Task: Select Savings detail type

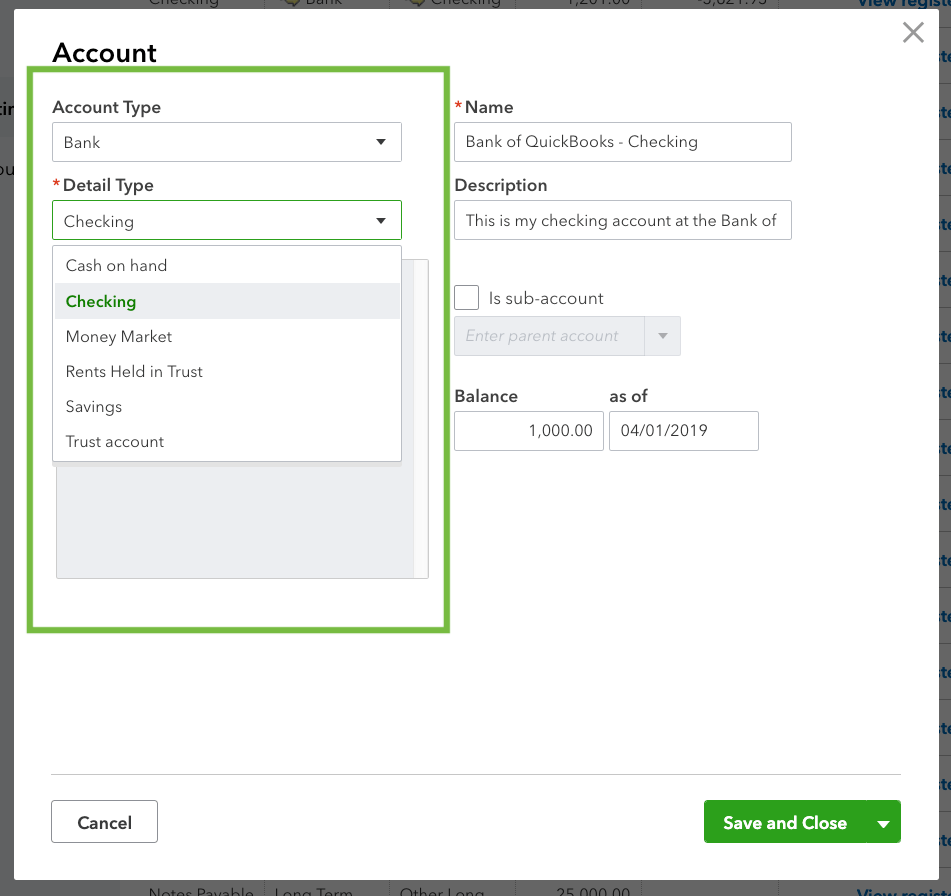Action: 227,406
